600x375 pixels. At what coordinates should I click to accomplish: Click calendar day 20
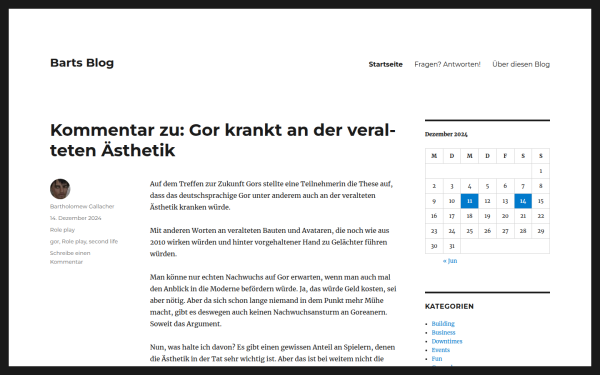pos(505,216)
